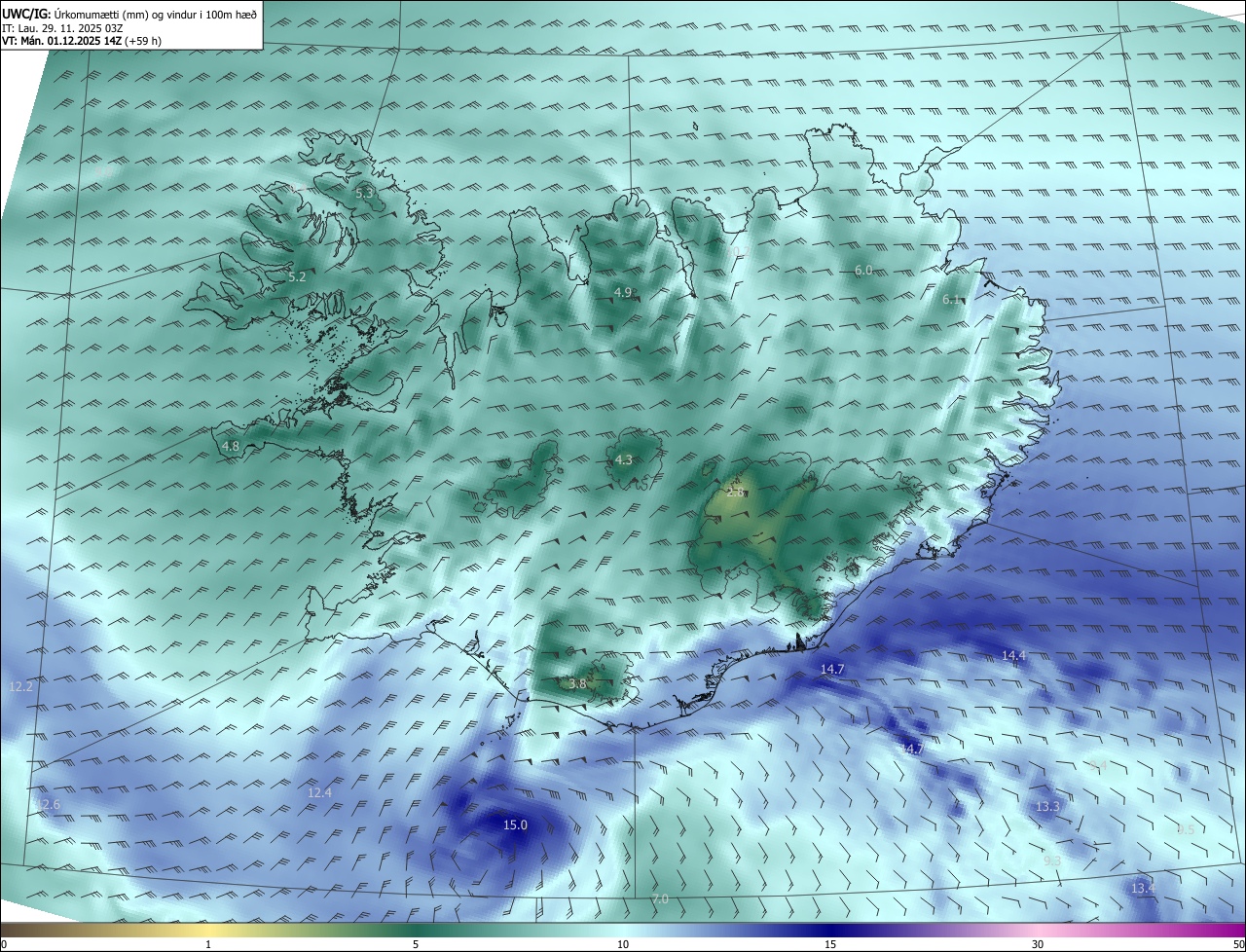Viewport: 1246px width, 952px height.
Task: Click the faint 9.5 value label
Action: [x=1186, y=829]
